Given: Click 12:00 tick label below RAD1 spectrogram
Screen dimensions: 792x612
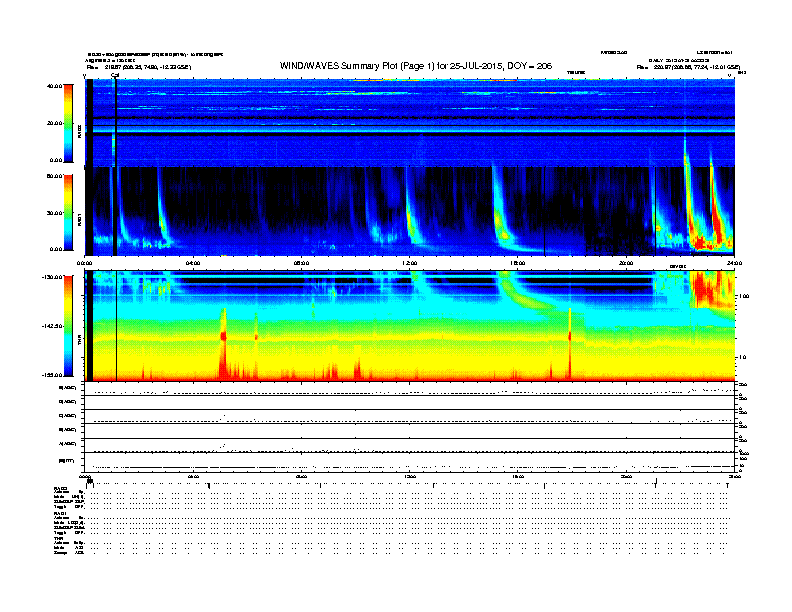Looking at the screenshot, I should pyautogui.click(x=409, y=263).
